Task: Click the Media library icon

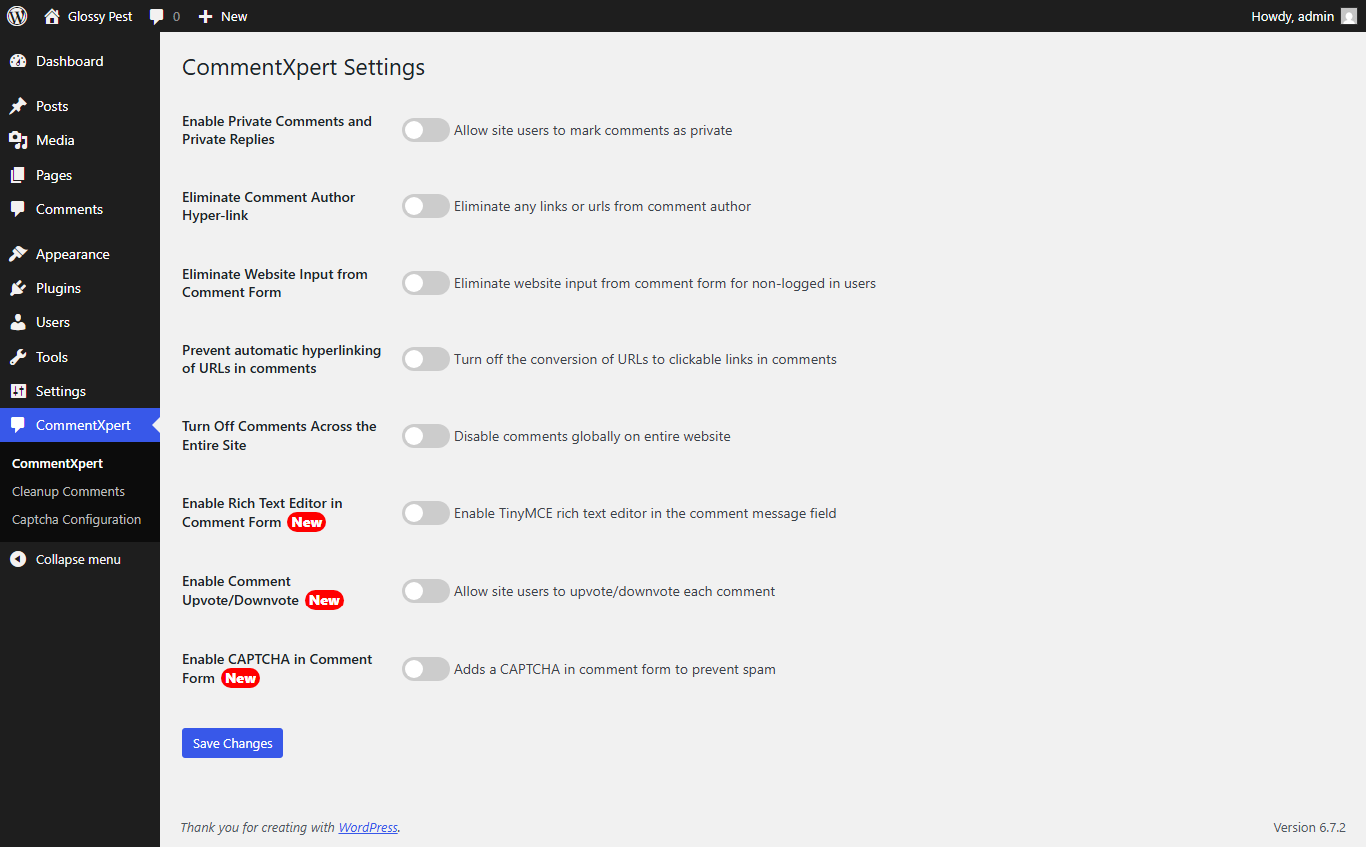Action: (18, 140)
